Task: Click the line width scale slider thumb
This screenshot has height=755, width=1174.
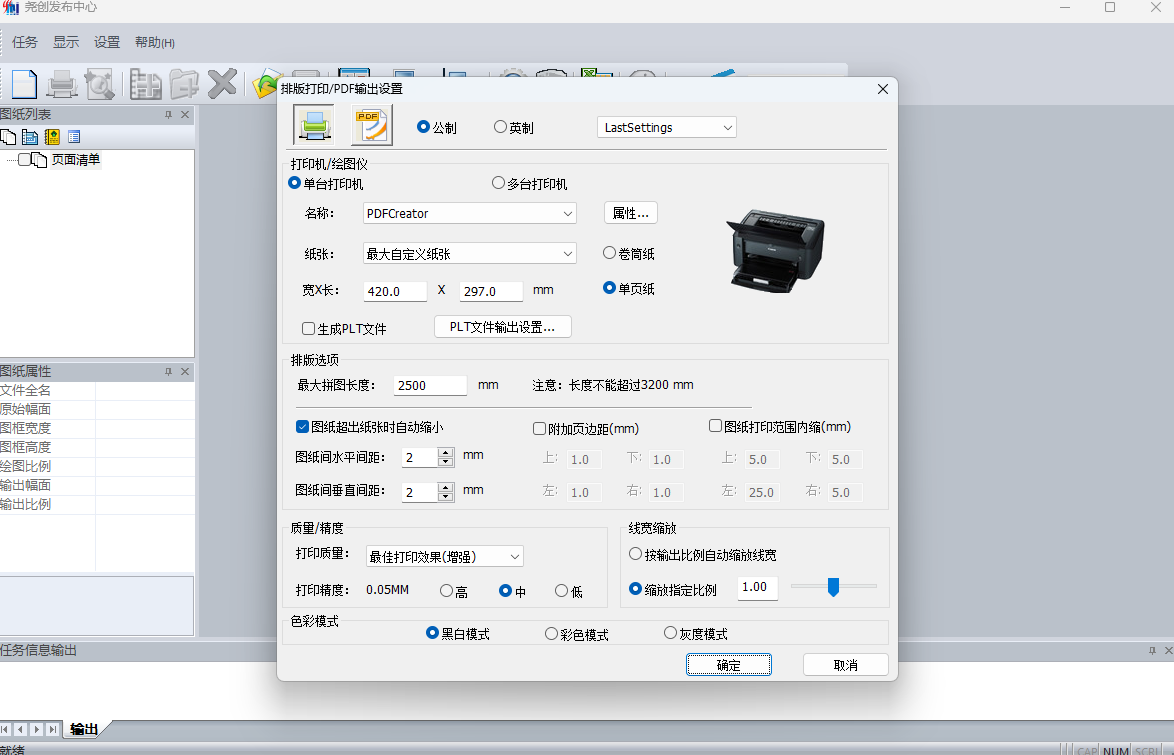Action: click(x=833, y=586)
